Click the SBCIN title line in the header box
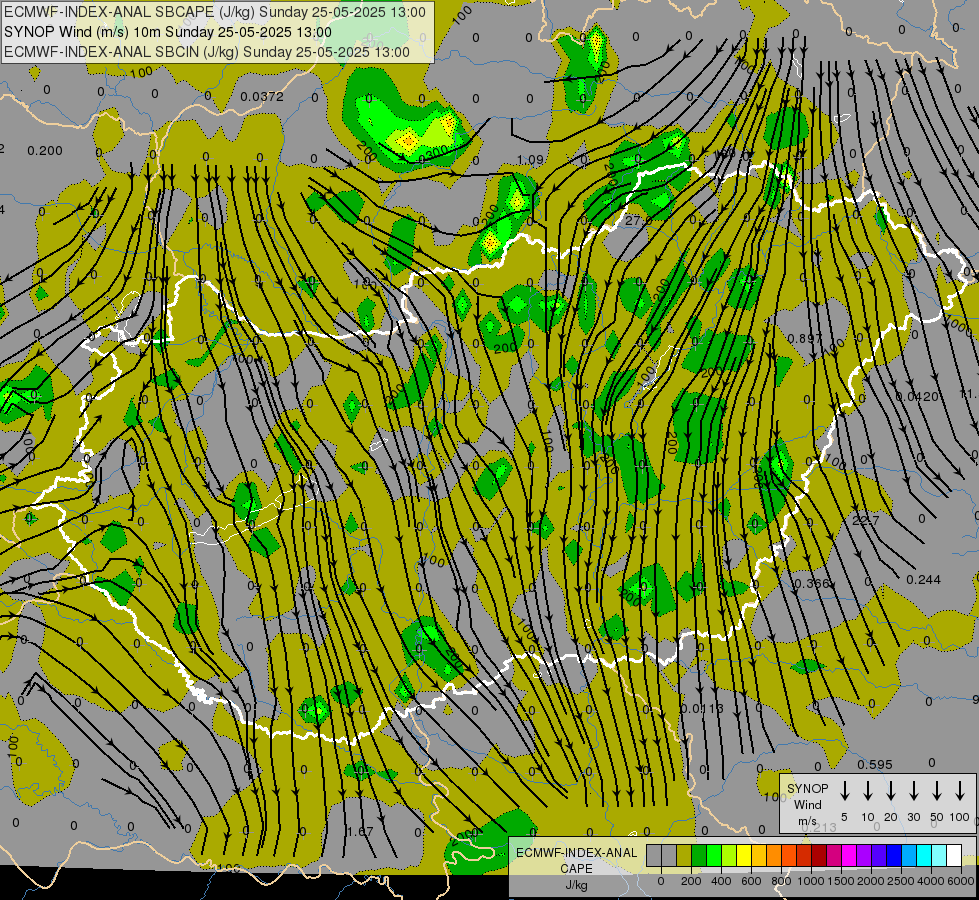 pos(207,52)
